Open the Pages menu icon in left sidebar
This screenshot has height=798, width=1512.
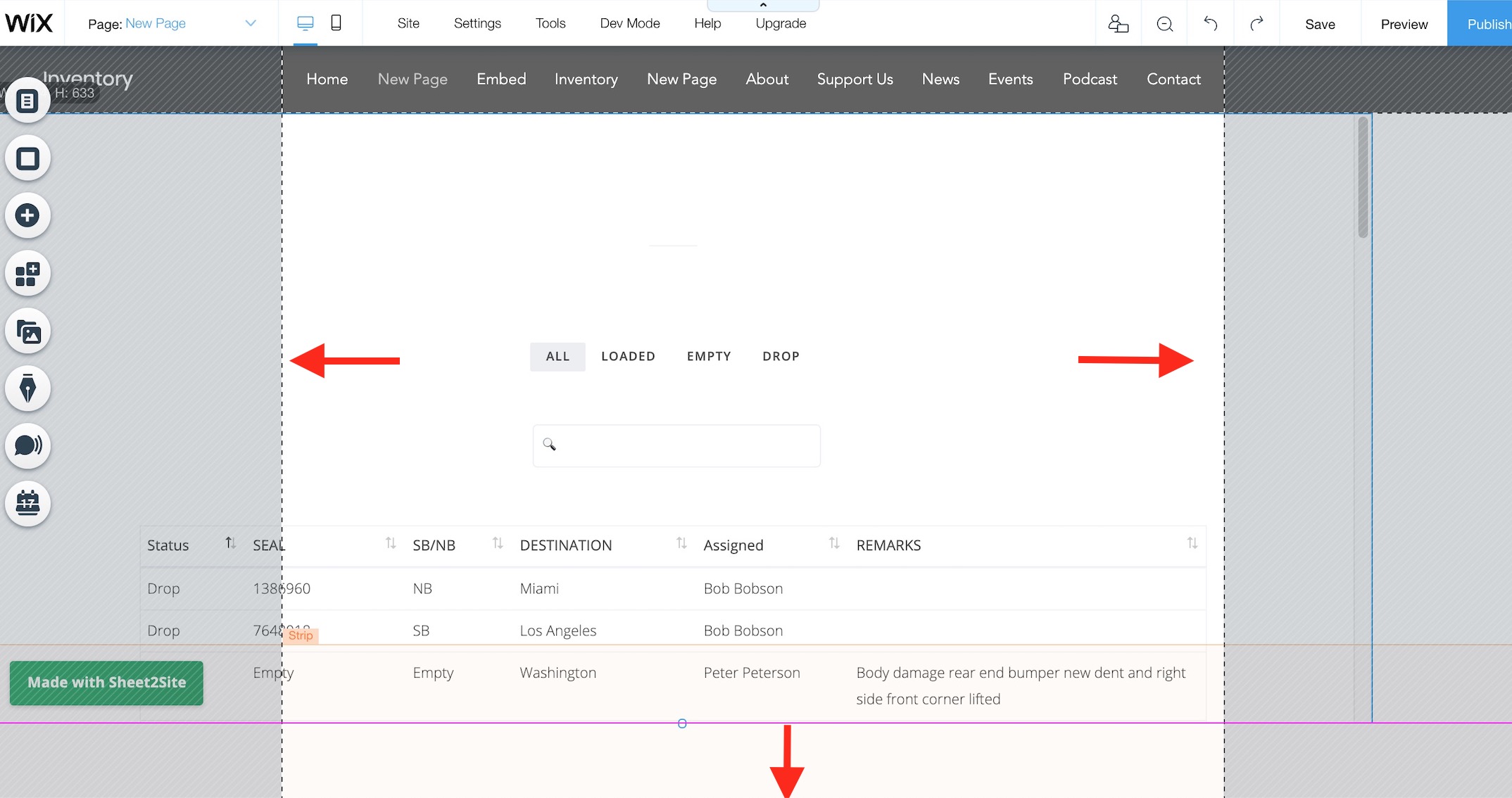(x=27, y=101)
